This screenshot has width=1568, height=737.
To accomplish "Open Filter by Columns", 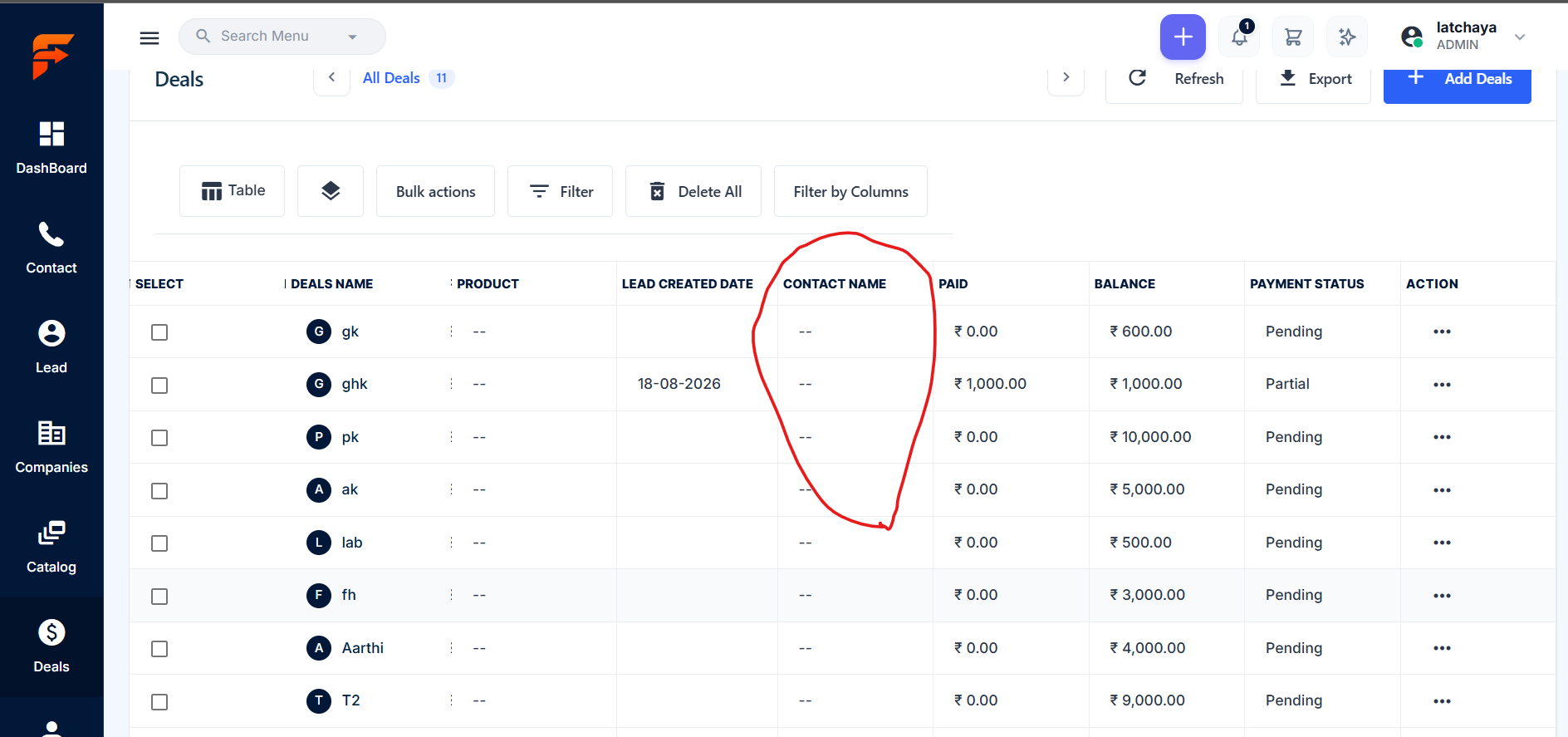I will (850, 191).
